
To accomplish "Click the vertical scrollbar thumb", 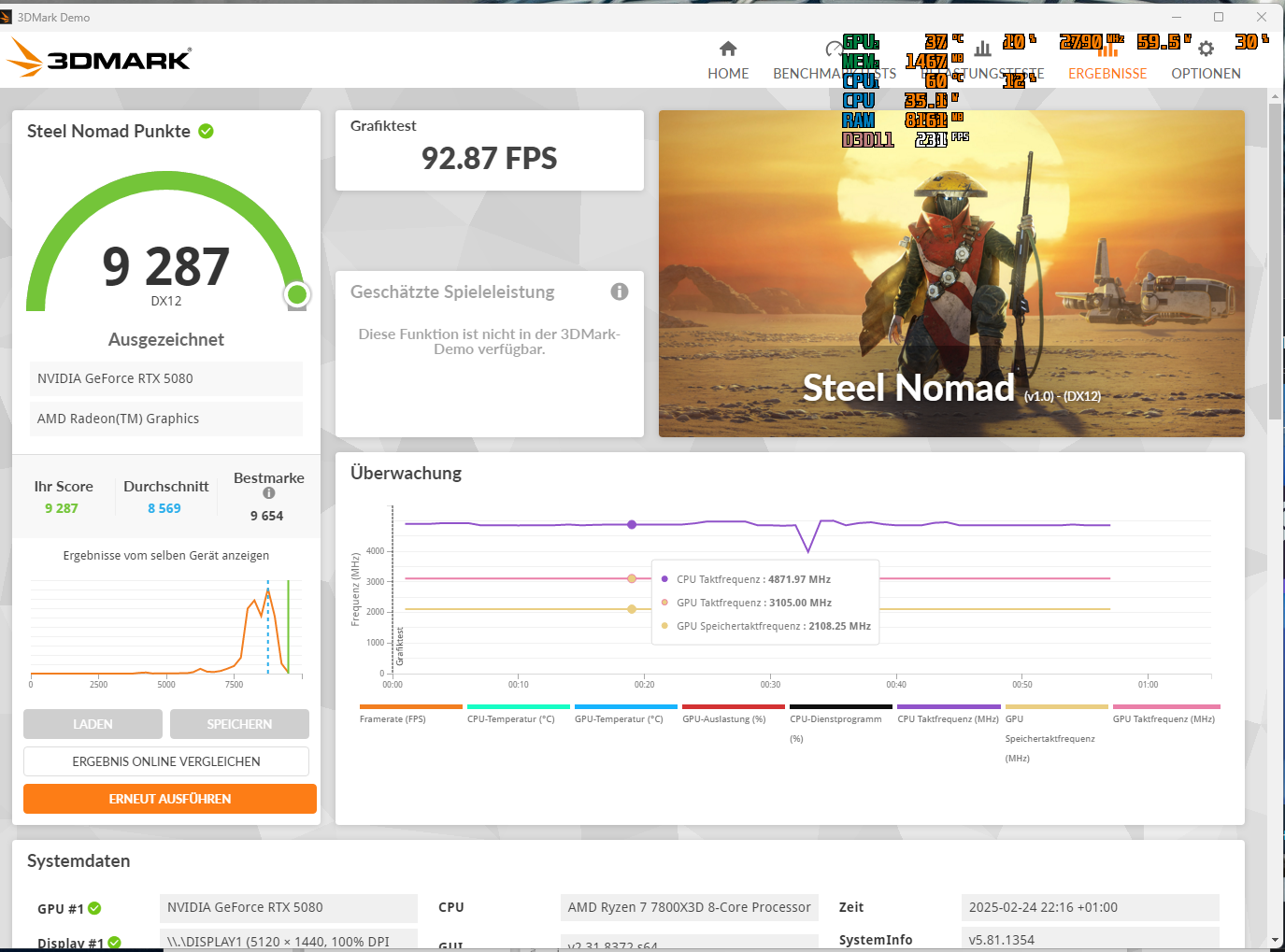I will click(1275, 262).
